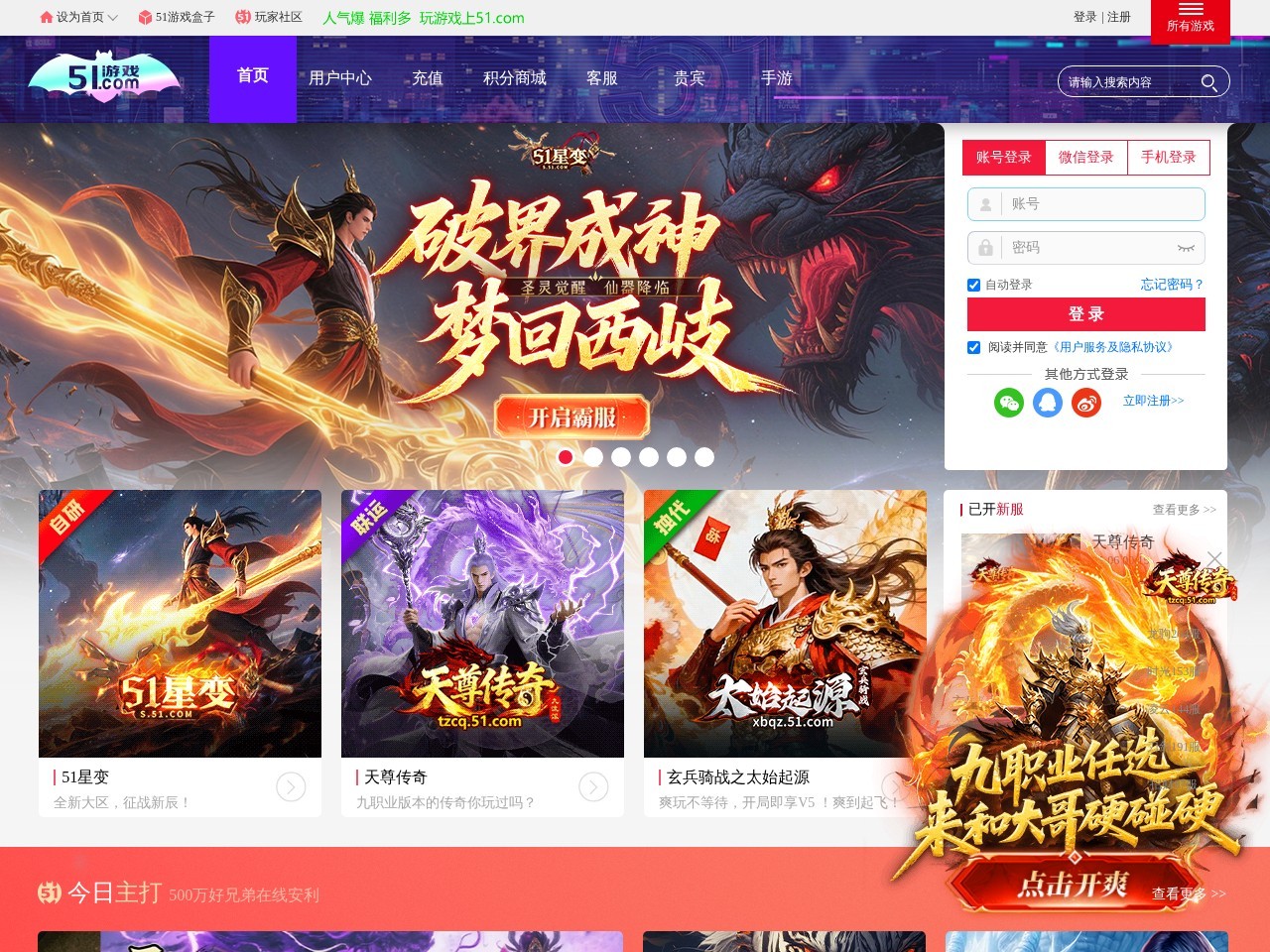Uncheck the 阅读并同意 agreement checkbox
The image size is (1270, 952).
point(974,347)
